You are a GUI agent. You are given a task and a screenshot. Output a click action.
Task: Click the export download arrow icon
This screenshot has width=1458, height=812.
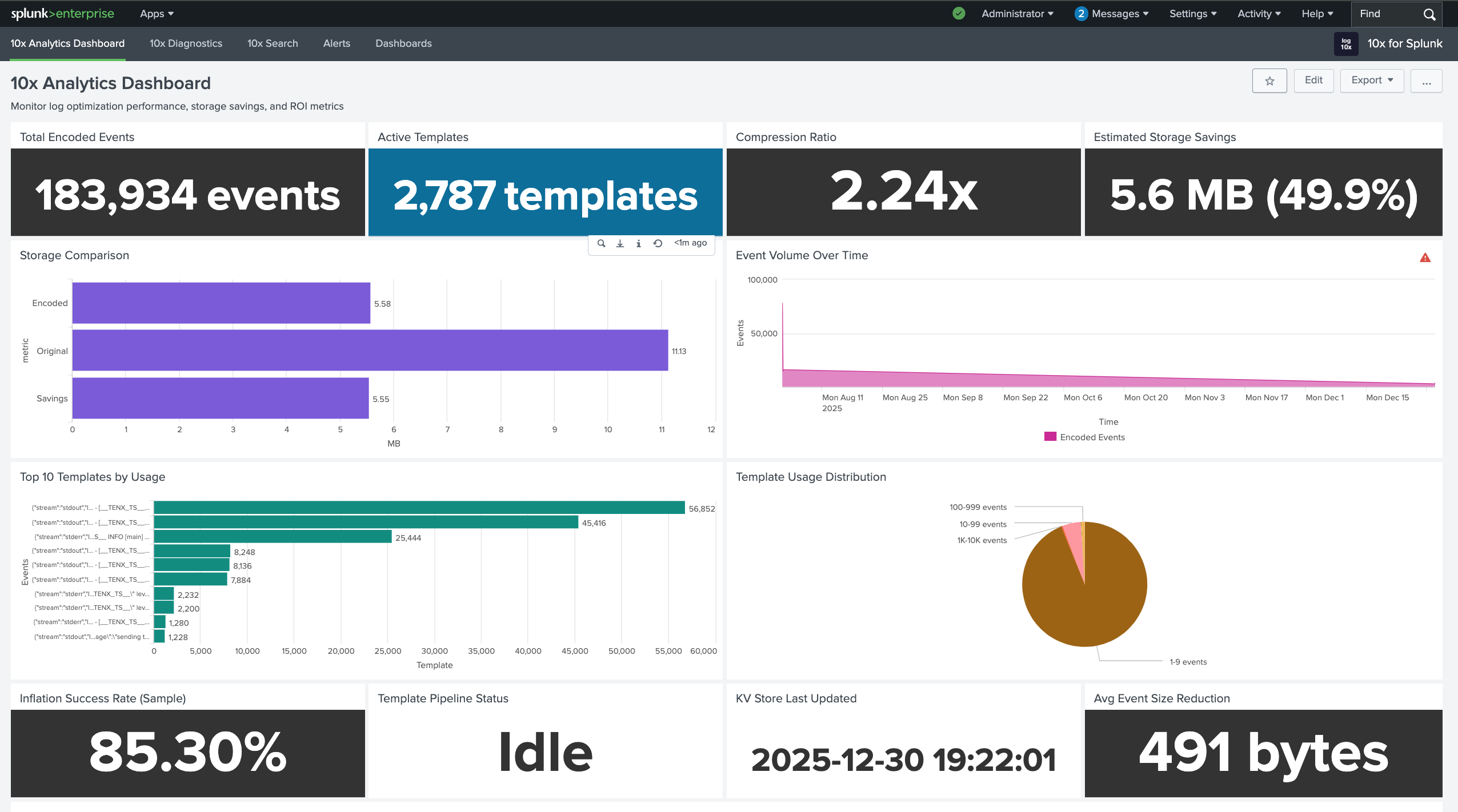click(620, 243)
